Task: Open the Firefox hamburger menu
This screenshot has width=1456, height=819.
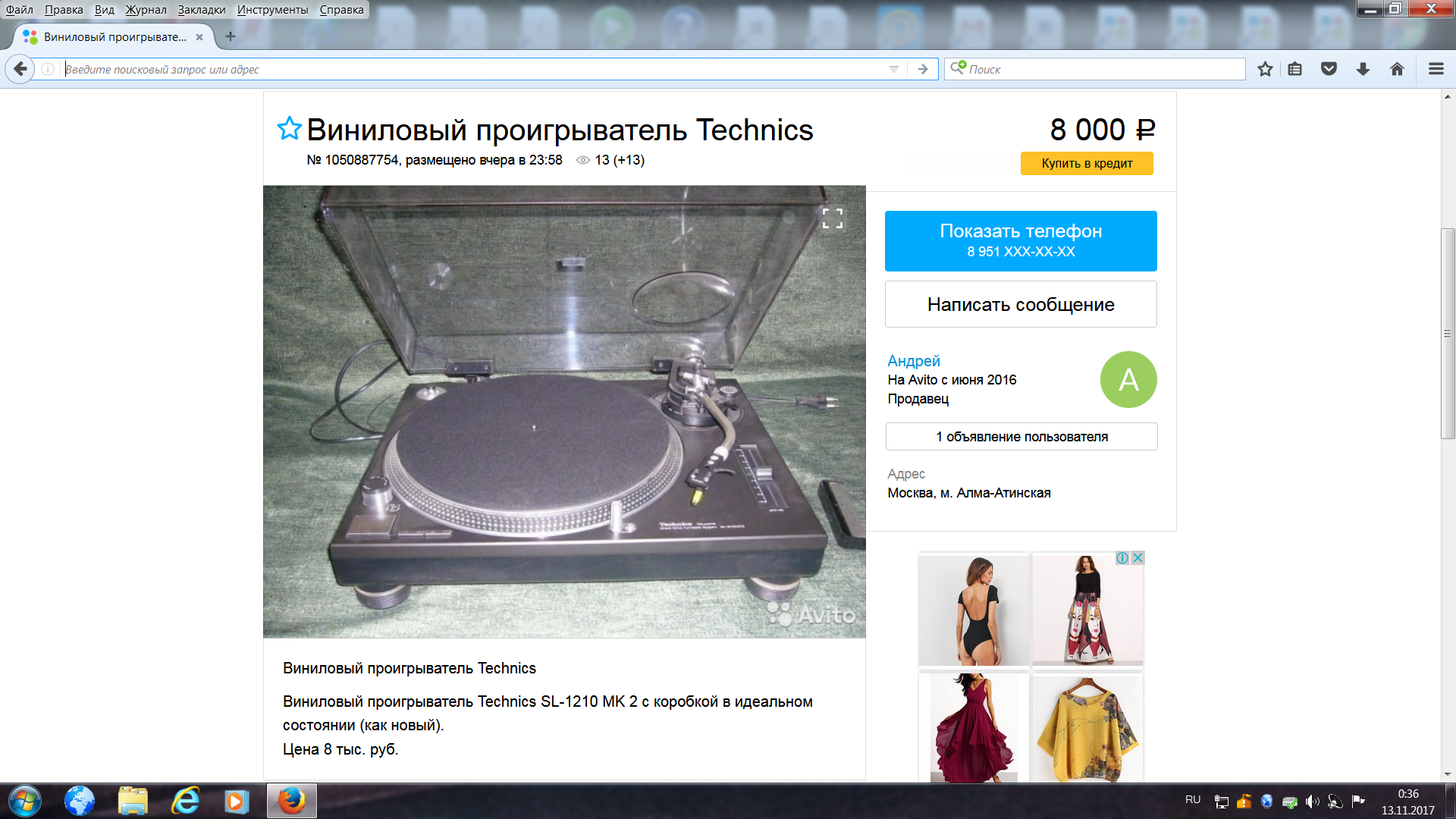Action: (x=1436, y=69)
